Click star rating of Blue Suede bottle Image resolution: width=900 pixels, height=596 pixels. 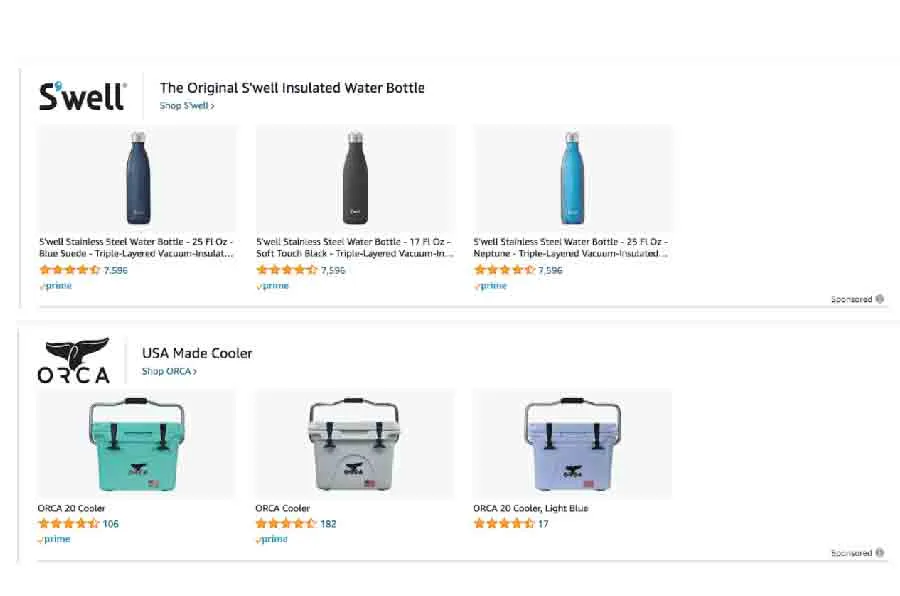coord(69,270)
